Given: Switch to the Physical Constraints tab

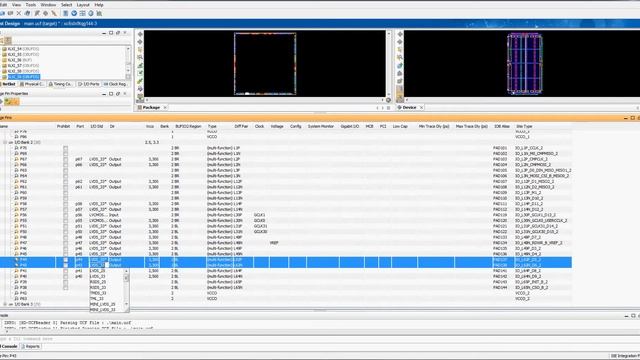Looking at the screenshot, I should [32, 84].
